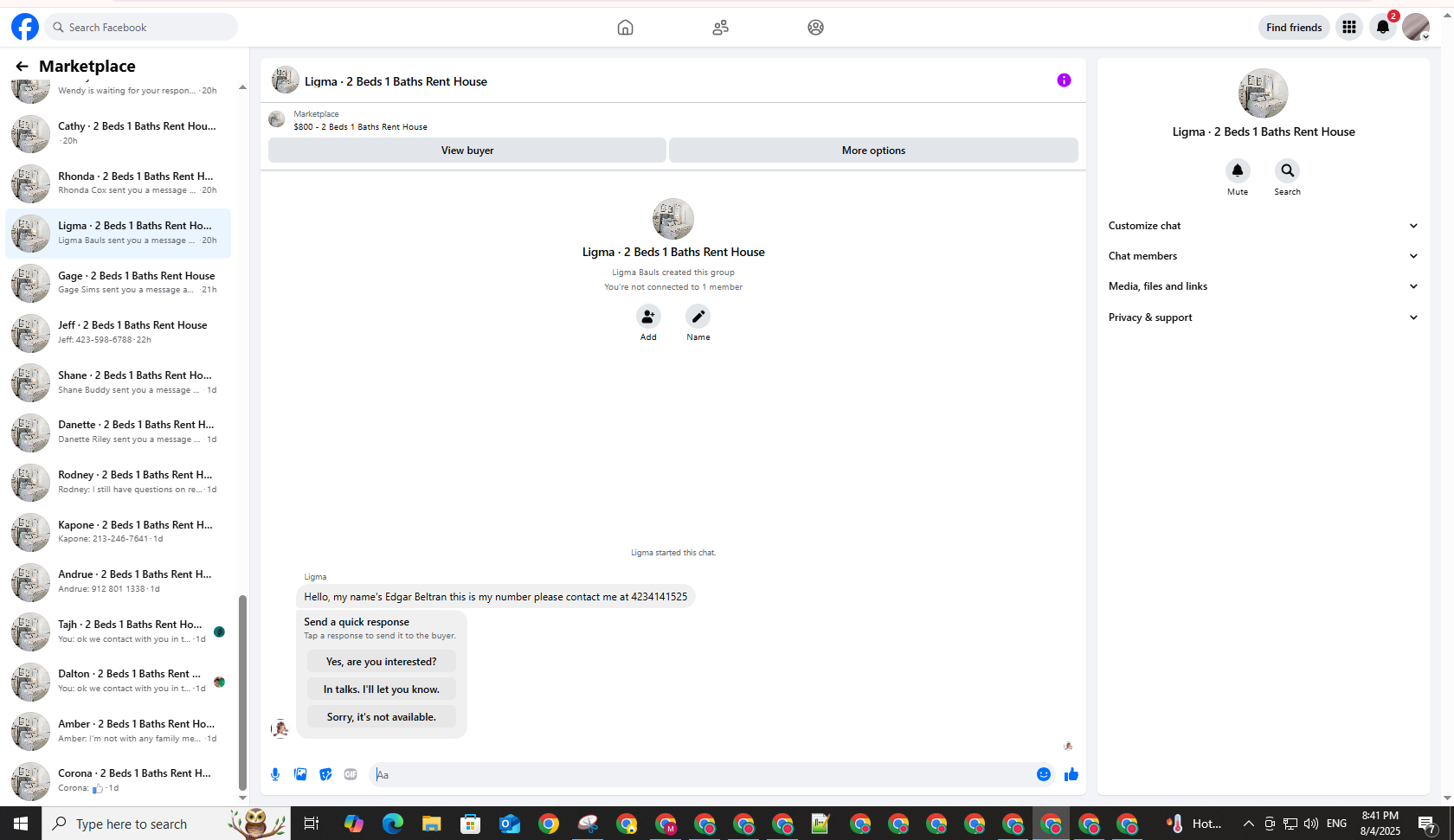The image size is (1454, 840).
Task: Send a thumbs-up like
Action: 1071,774
